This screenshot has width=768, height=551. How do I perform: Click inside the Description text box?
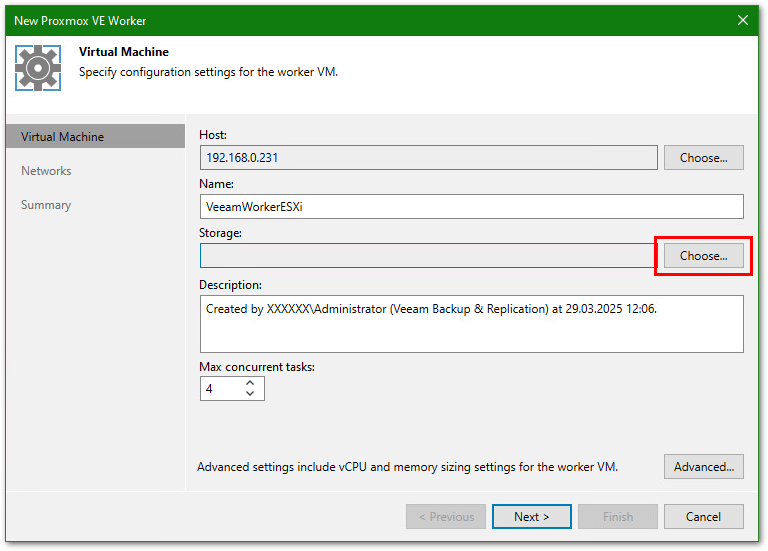click(471, 323)
